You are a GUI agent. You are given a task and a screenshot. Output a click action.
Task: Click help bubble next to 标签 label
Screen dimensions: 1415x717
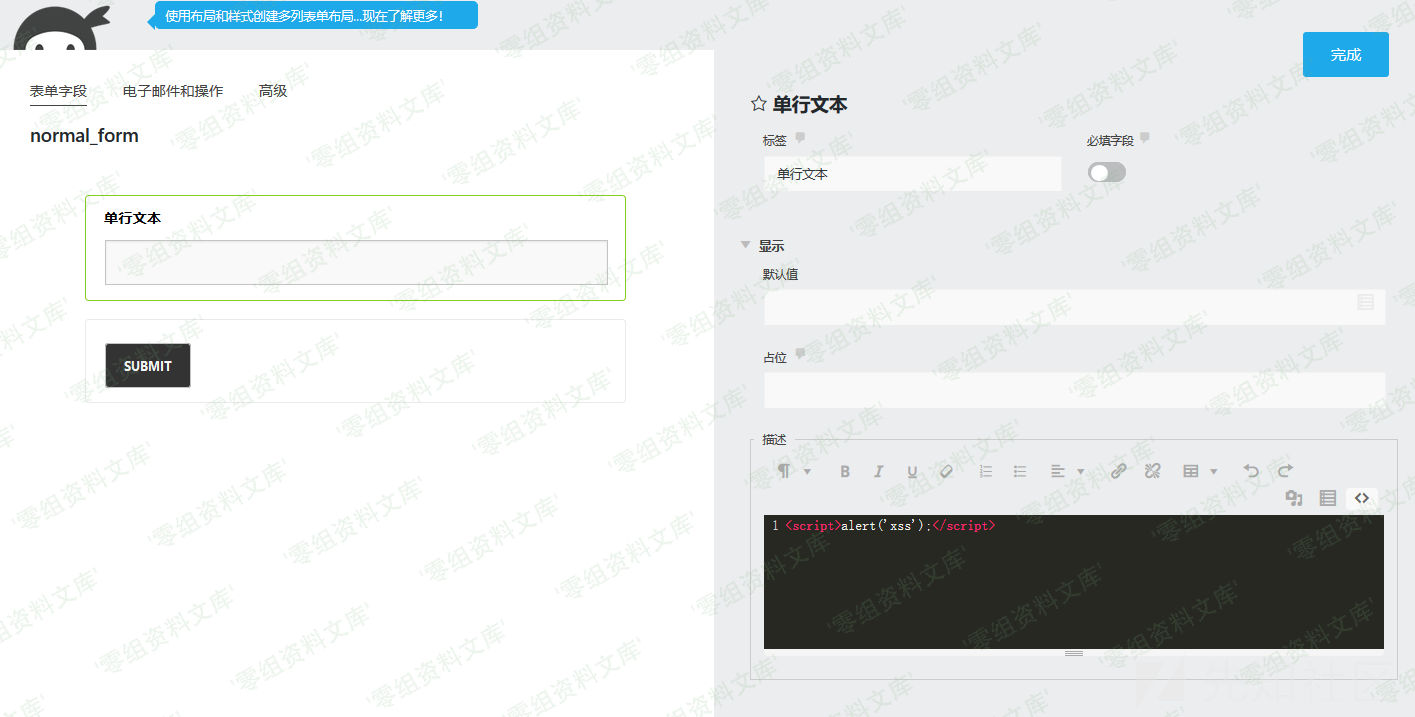(800, 138)
